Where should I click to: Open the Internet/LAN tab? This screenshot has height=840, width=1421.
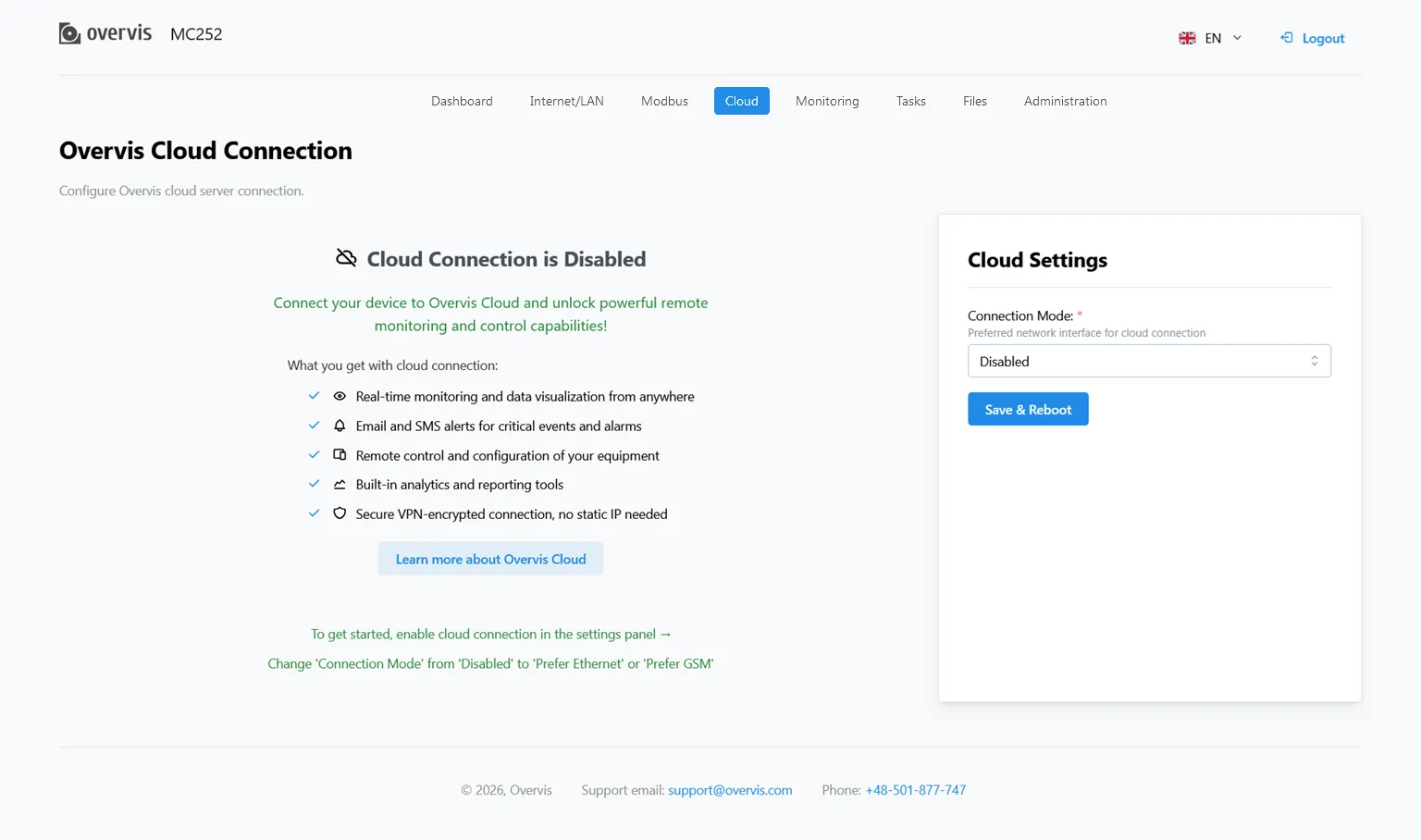(566, 101)
